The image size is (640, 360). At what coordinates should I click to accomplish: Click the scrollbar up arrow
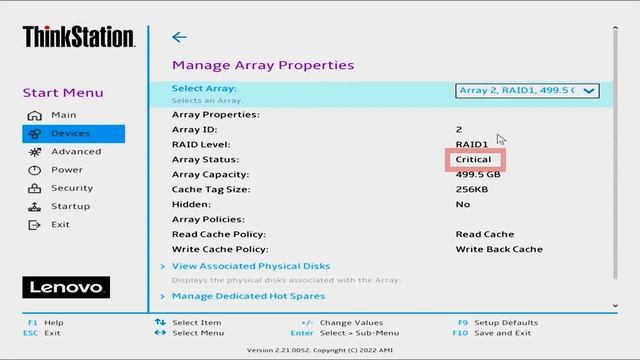615,28
